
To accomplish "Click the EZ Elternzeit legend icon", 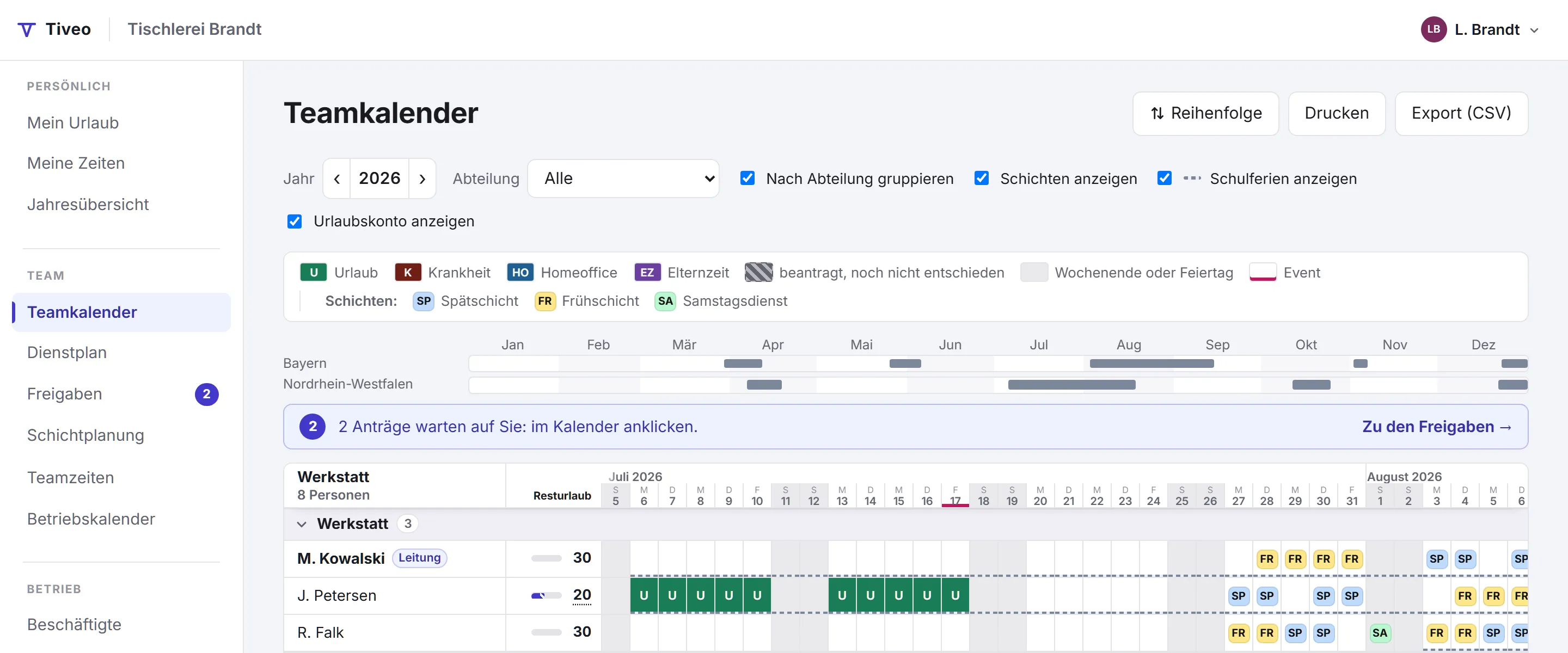I will pos(647,272).
